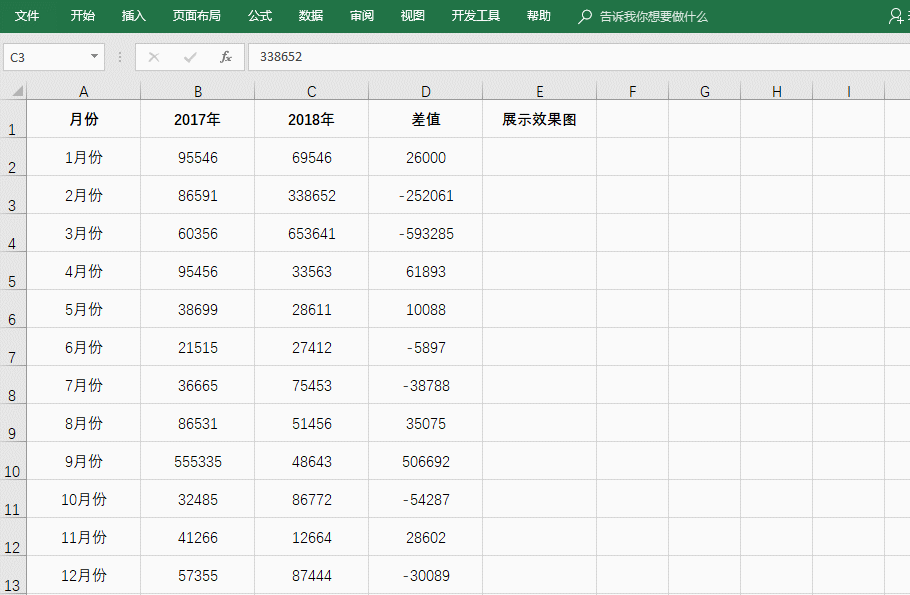Select cell D5 containing 61893
910x595 pixels.
(425, 271)
